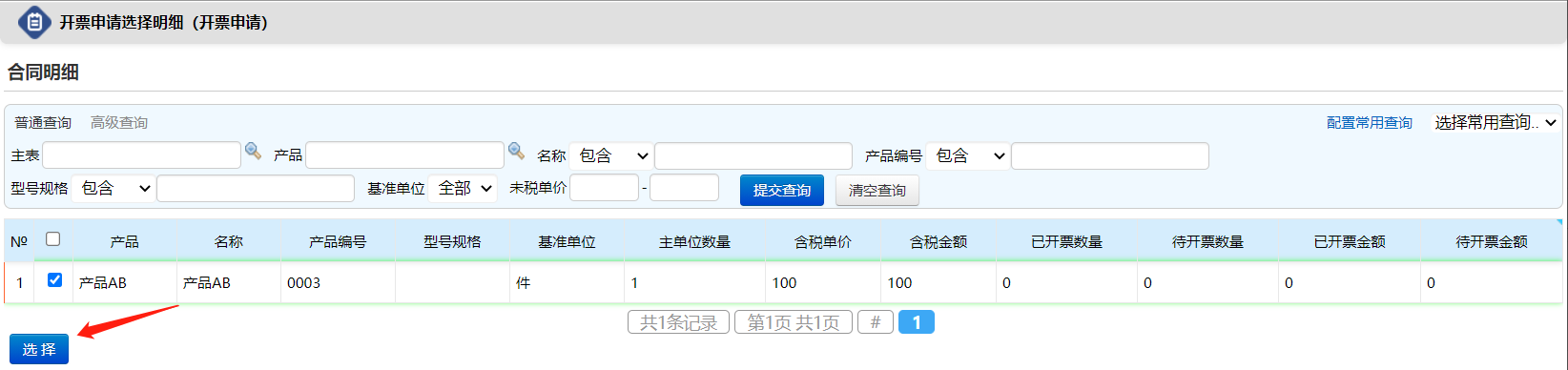Click the 含税金额 column header
This screenshot has width=1568, height=370.
click(939, 241)
